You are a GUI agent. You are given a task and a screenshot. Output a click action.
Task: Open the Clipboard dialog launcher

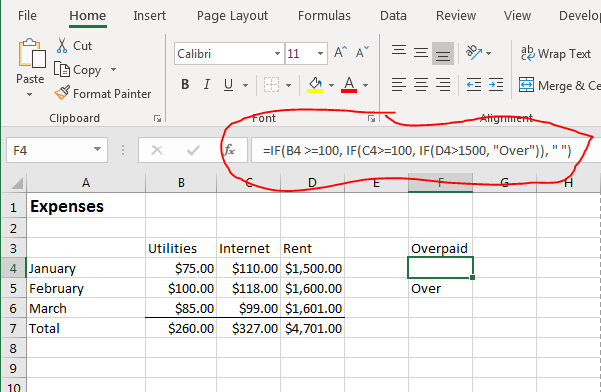point(157,119)
